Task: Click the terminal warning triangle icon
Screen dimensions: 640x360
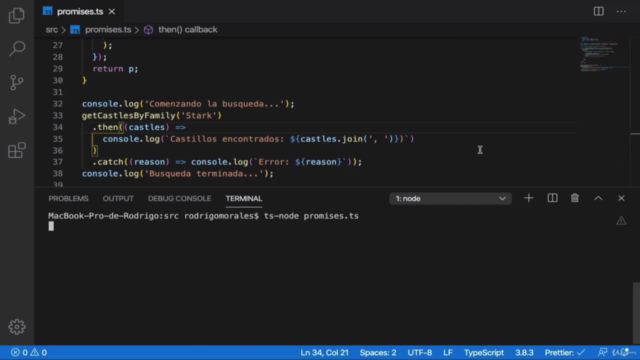Action: (621, 221)
